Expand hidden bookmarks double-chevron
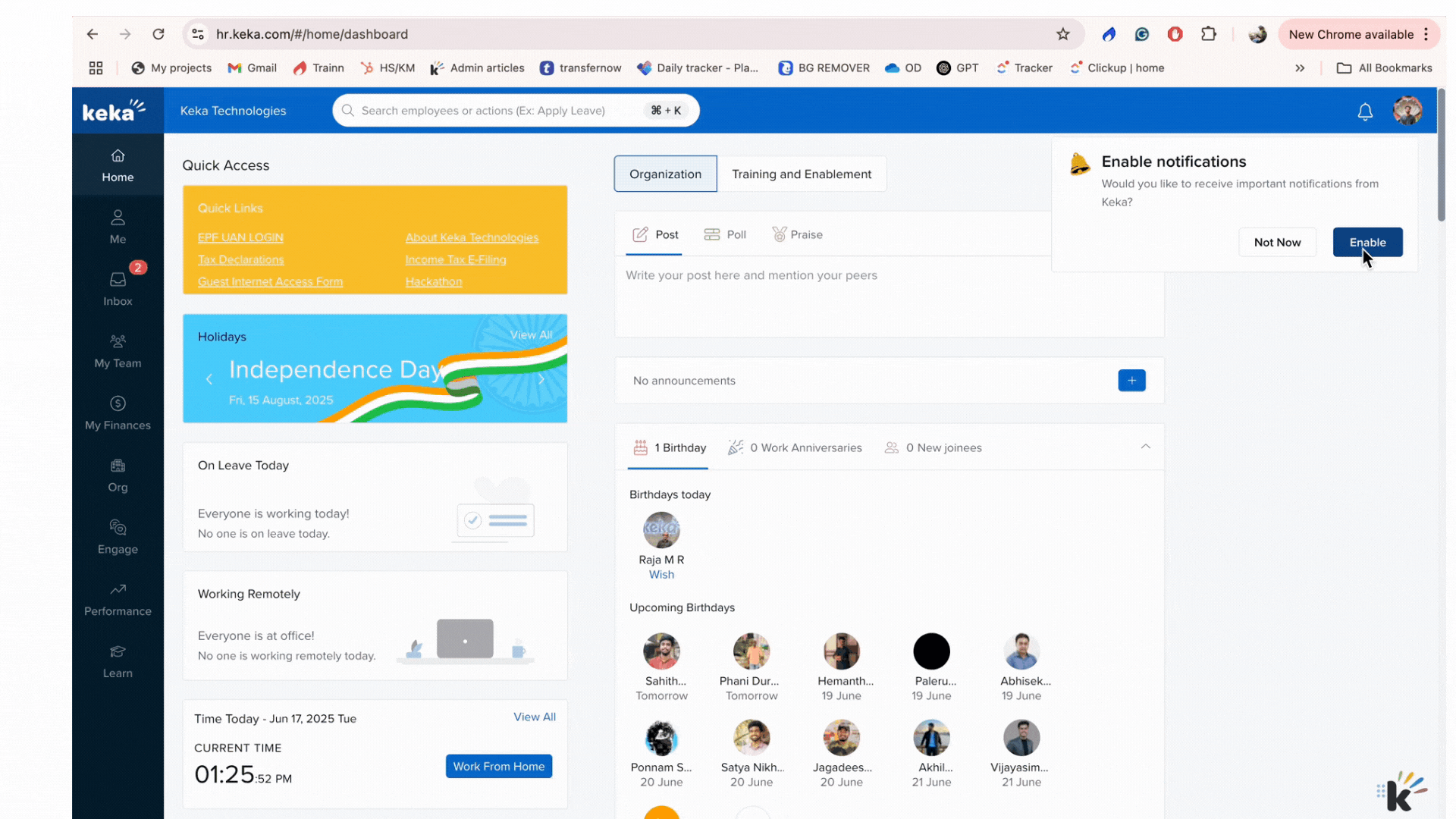The width and height of the screenshot is (1456, 819). (x=1300, y=68)
